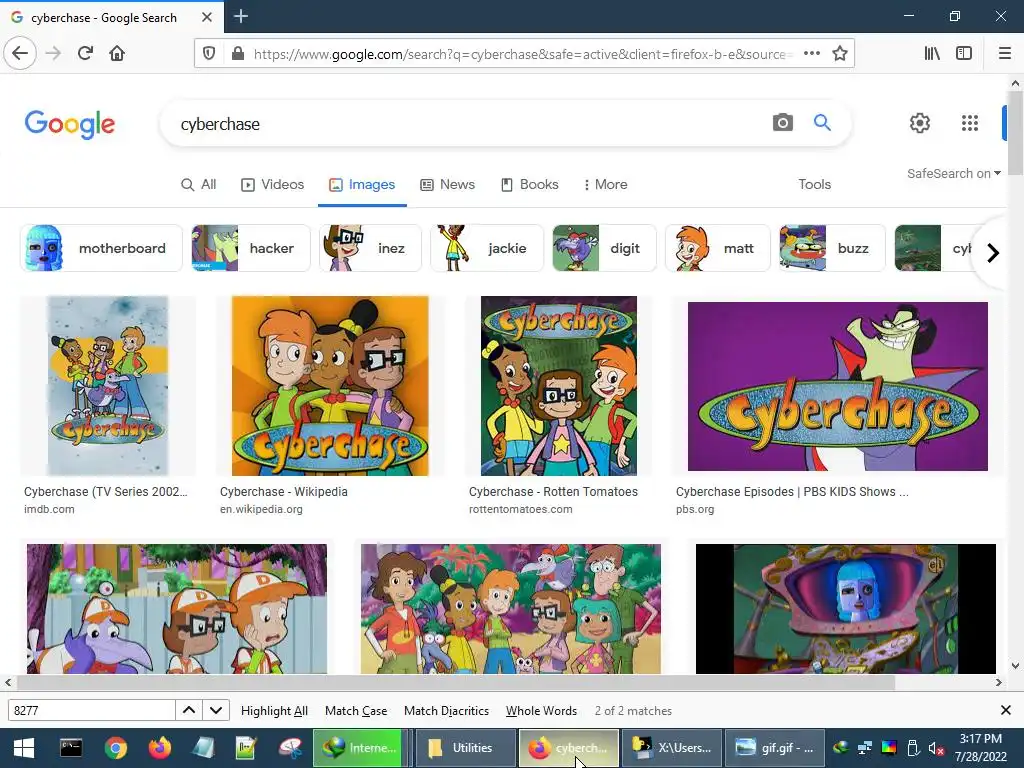Filter images by inez chip
The image size is (1024, 768).
click(x=370, y=248)
